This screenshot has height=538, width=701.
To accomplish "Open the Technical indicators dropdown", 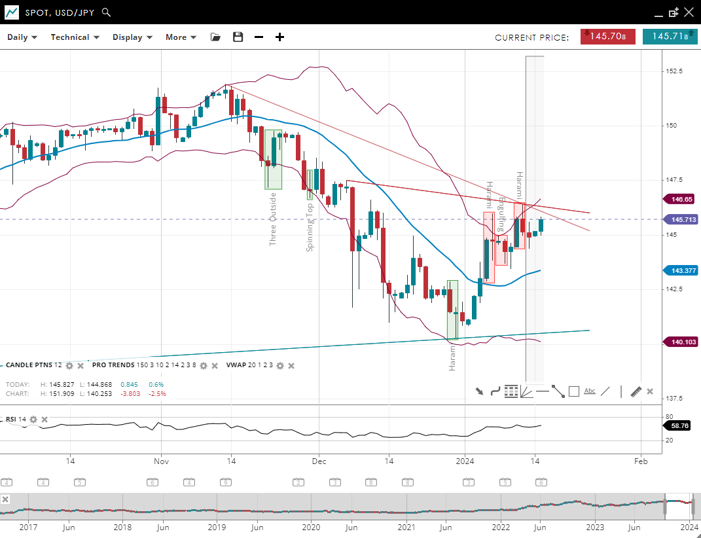I will [75, 37].
